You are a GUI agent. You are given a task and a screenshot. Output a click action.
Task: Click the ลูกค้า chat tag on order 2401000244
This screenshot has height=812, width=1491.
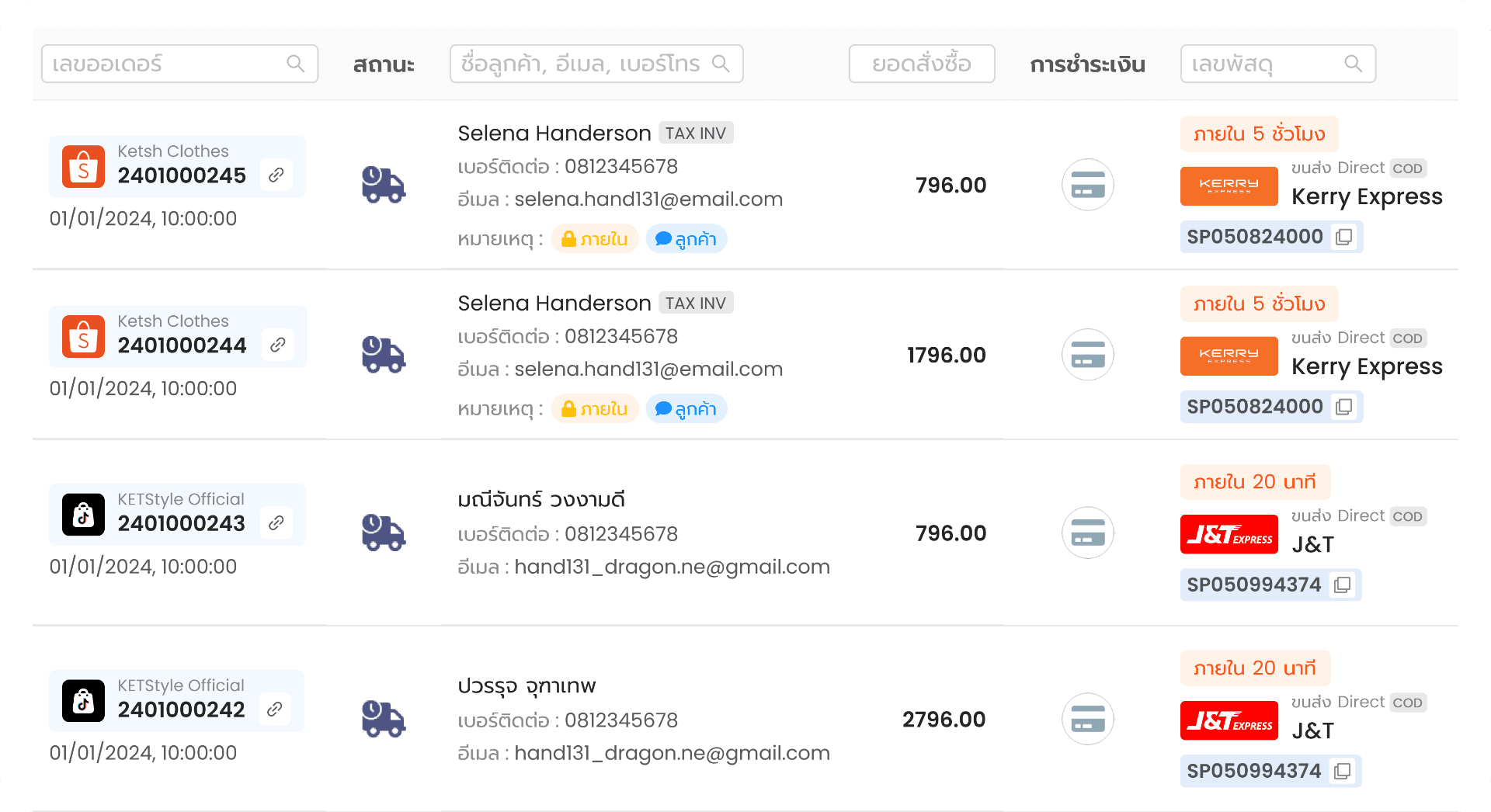[686, 408]
